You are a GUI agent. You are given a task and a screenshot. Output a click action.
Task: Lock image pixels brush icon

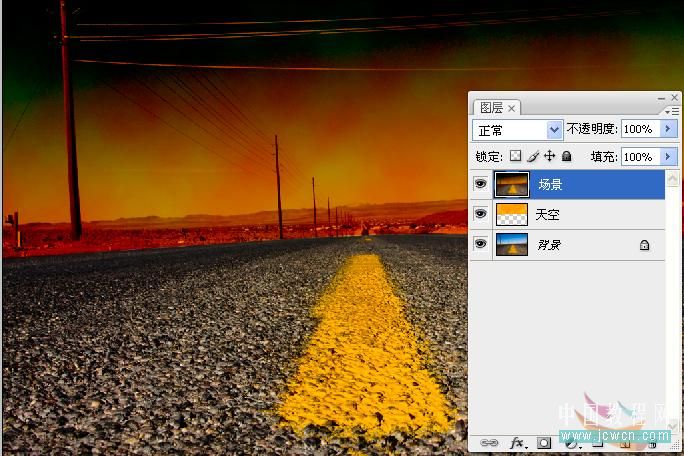pos(533,156)
